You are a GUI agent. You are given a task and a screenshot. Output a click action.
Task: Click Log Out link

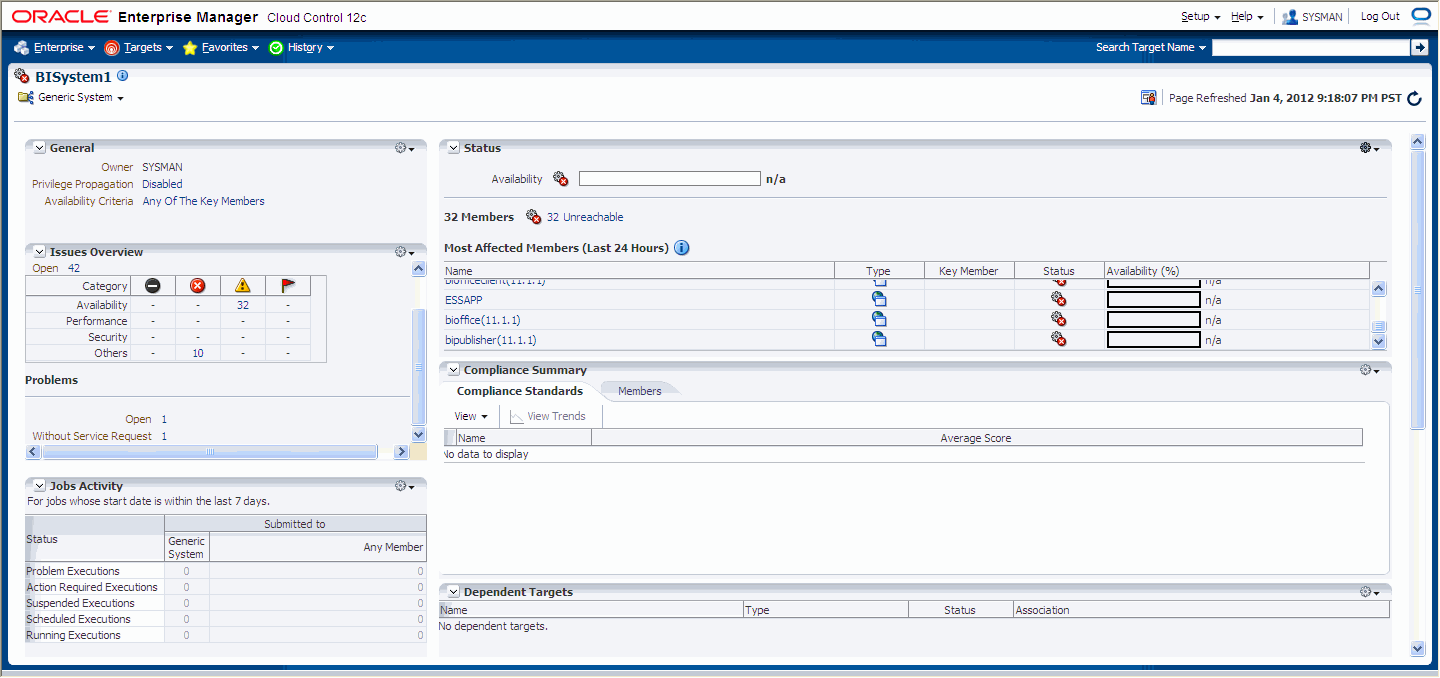pos(1380,17)
